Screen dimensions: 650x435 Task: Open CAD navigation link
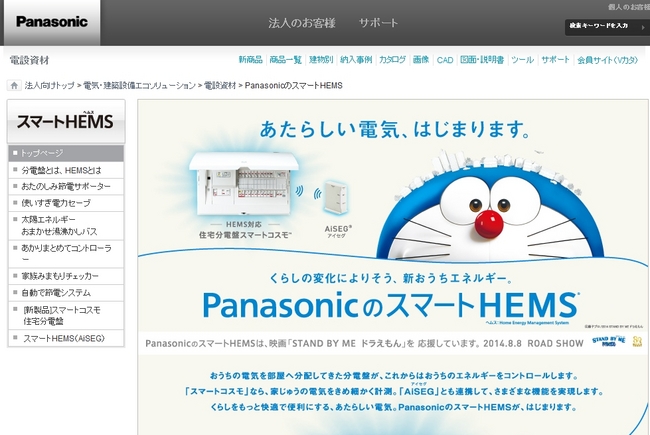(x=445, y=60)
